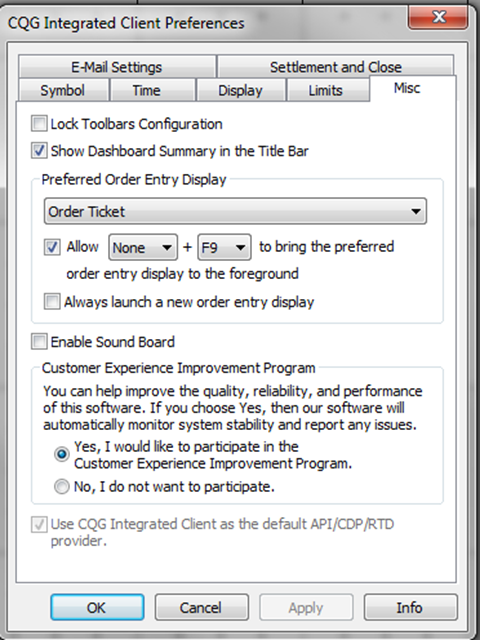This screenshot has width=480, height=640.
Task: Open the Settlement and Close tab
Action: 336,67
